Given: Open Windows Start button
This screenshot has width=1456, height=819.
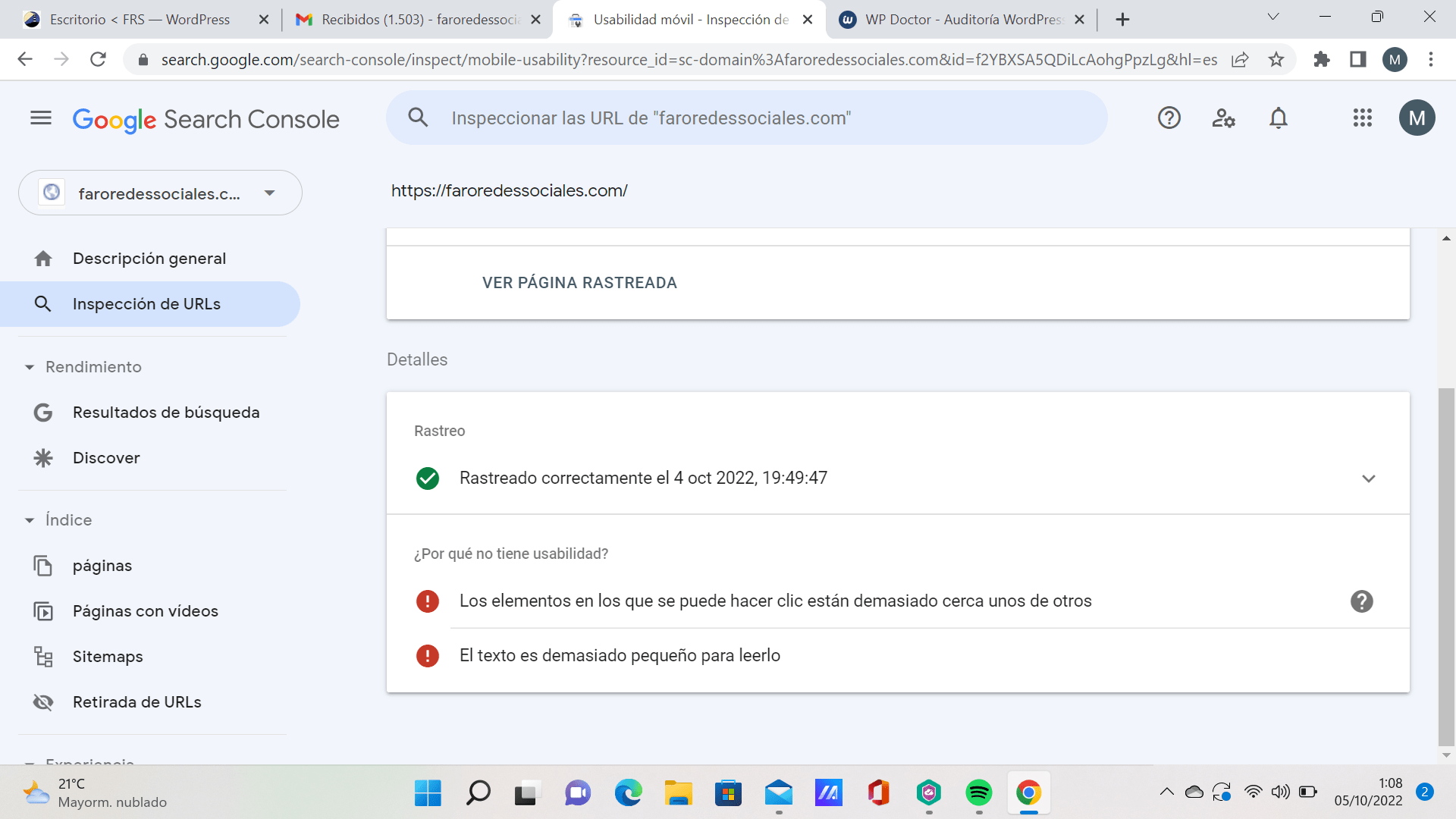Looking at the screenshot, I should 428,793.
